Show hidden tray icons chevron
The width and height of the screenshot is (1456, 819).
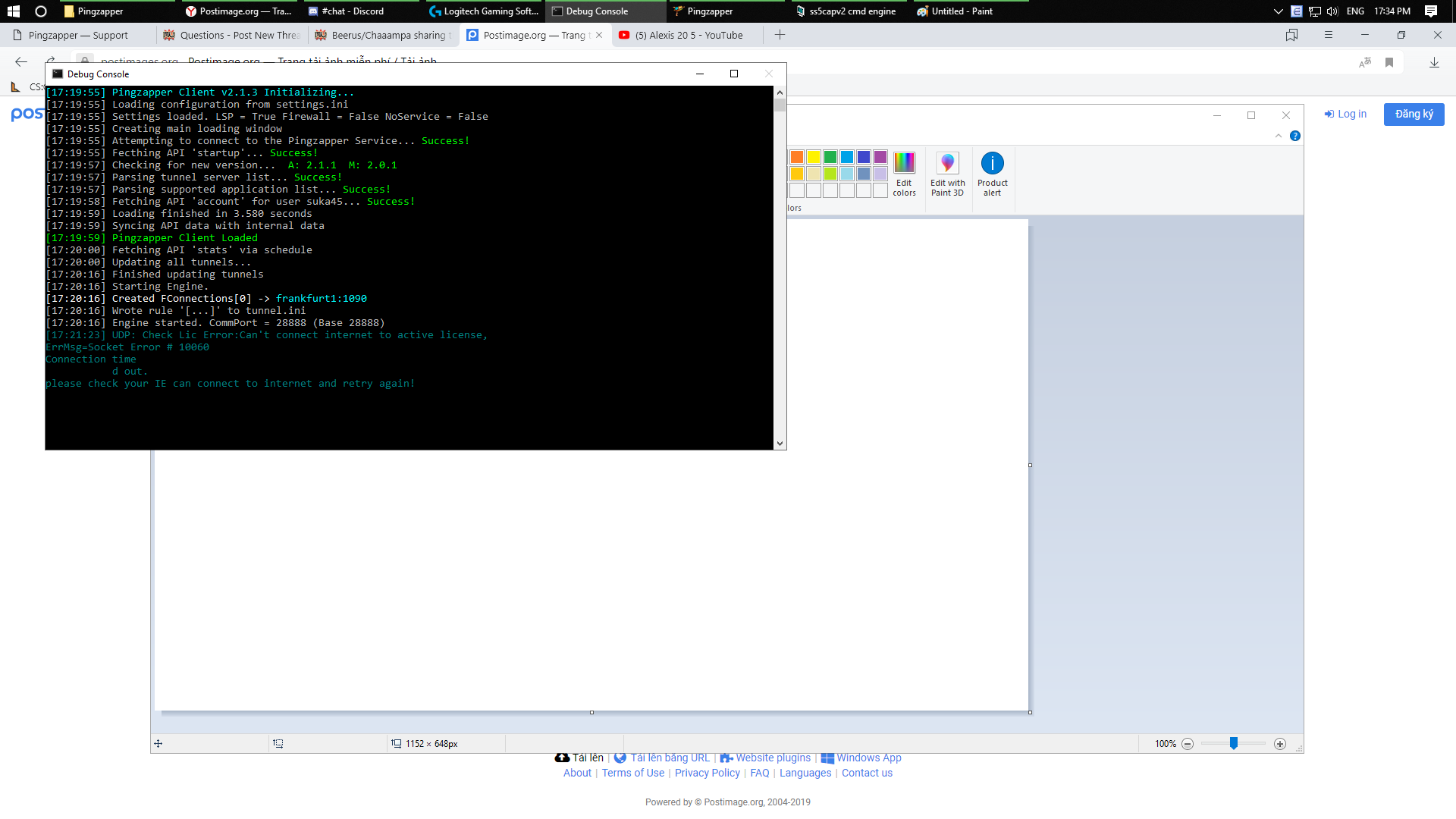click(x=1278, y=11)
